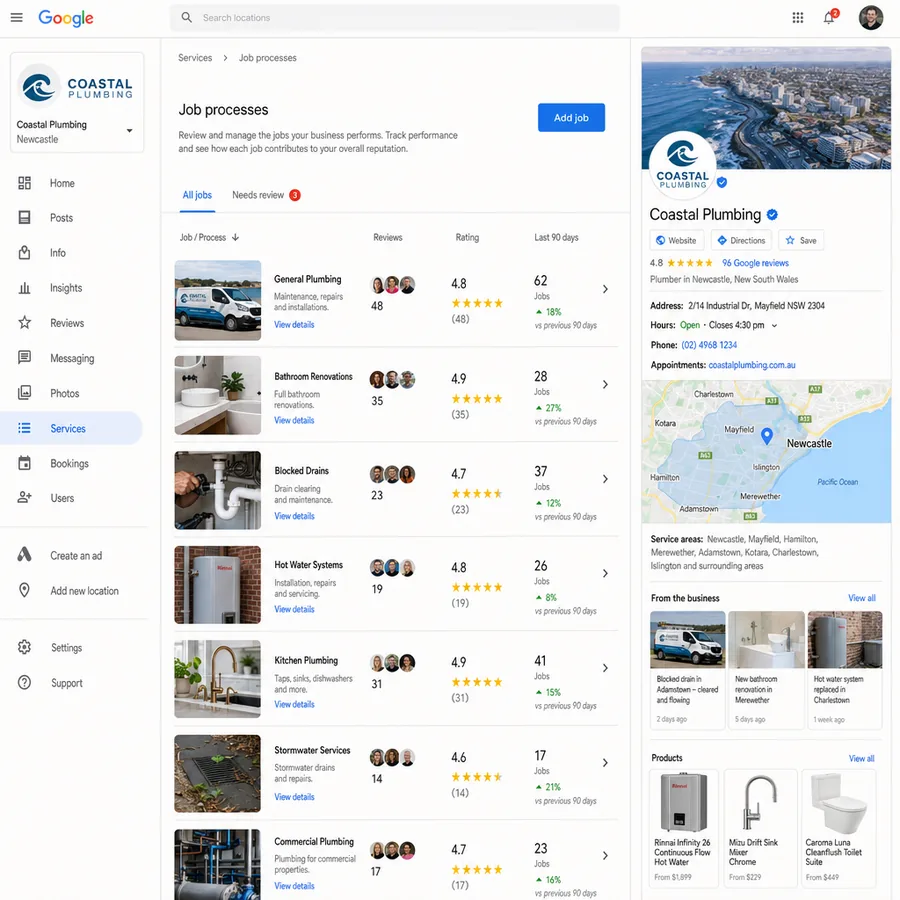View details for Kitchen Plumbing
This screenshot has height=900, width=900.
(294, 704)
